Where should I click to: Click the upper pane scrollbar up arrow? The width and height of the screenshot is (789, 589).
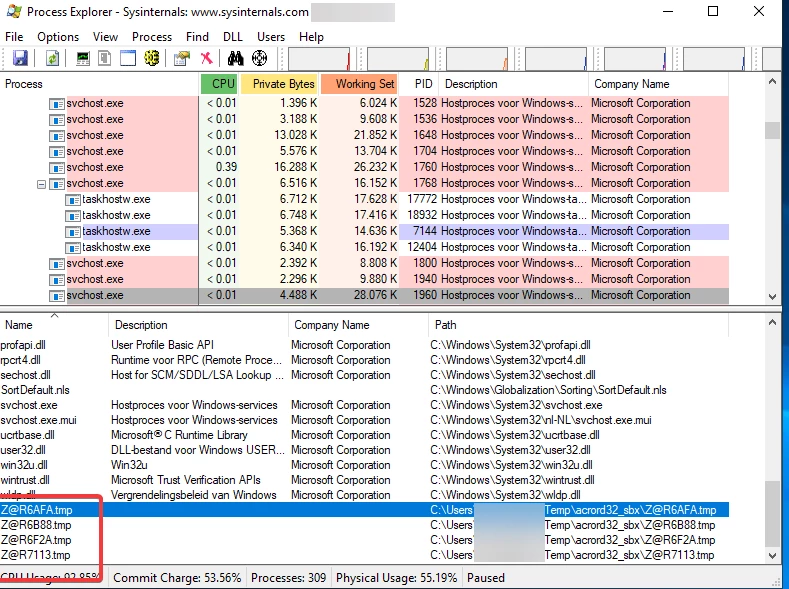(772, 81)
